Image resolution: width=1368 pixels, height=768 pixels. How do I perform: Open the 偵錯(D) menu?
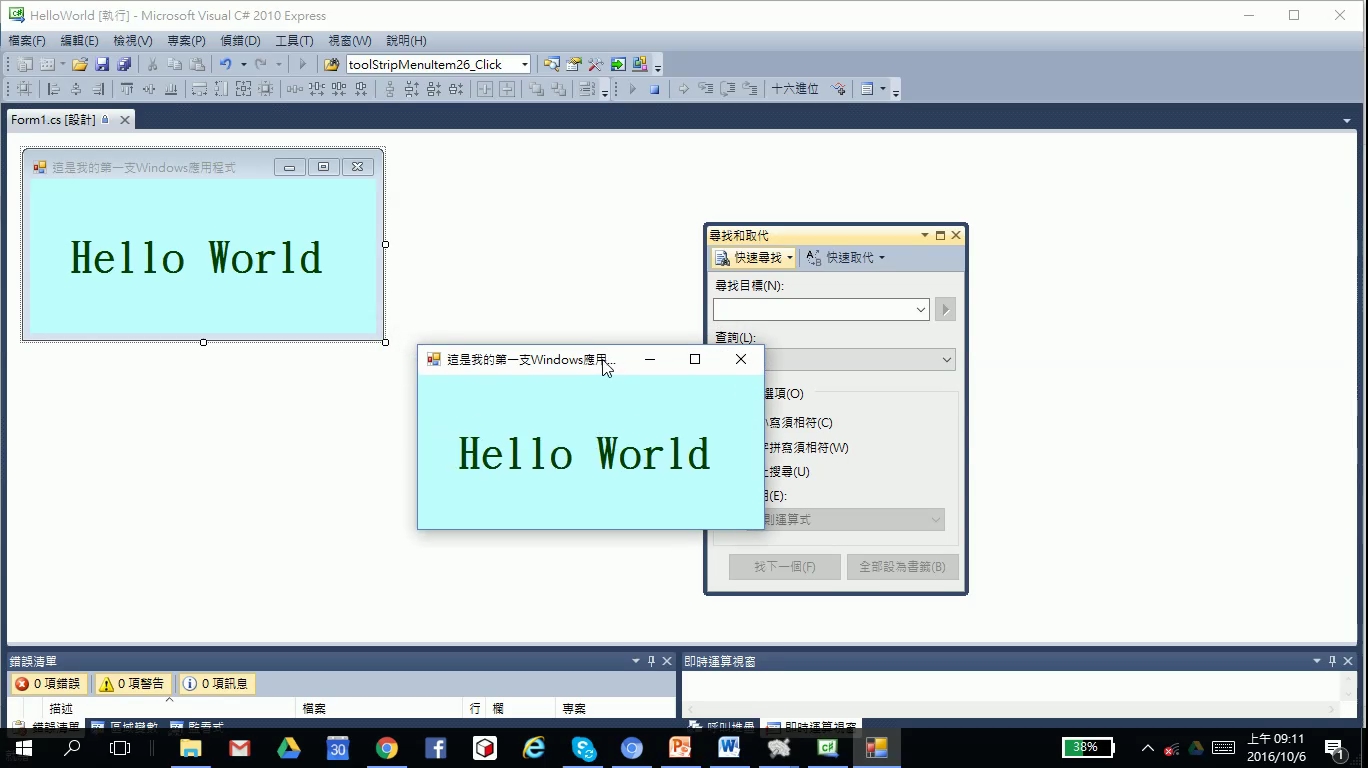tap(240, 41)
